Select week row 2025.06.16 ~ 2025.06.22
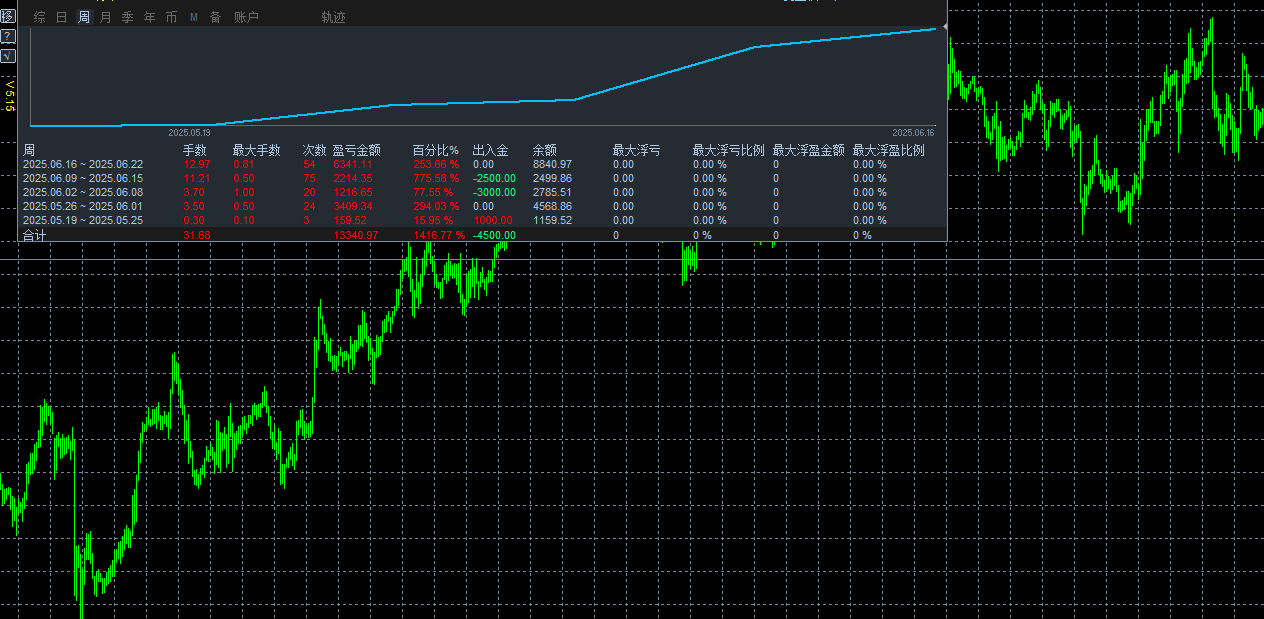This screenshot has height=619, width=1264. pos(482,164)
